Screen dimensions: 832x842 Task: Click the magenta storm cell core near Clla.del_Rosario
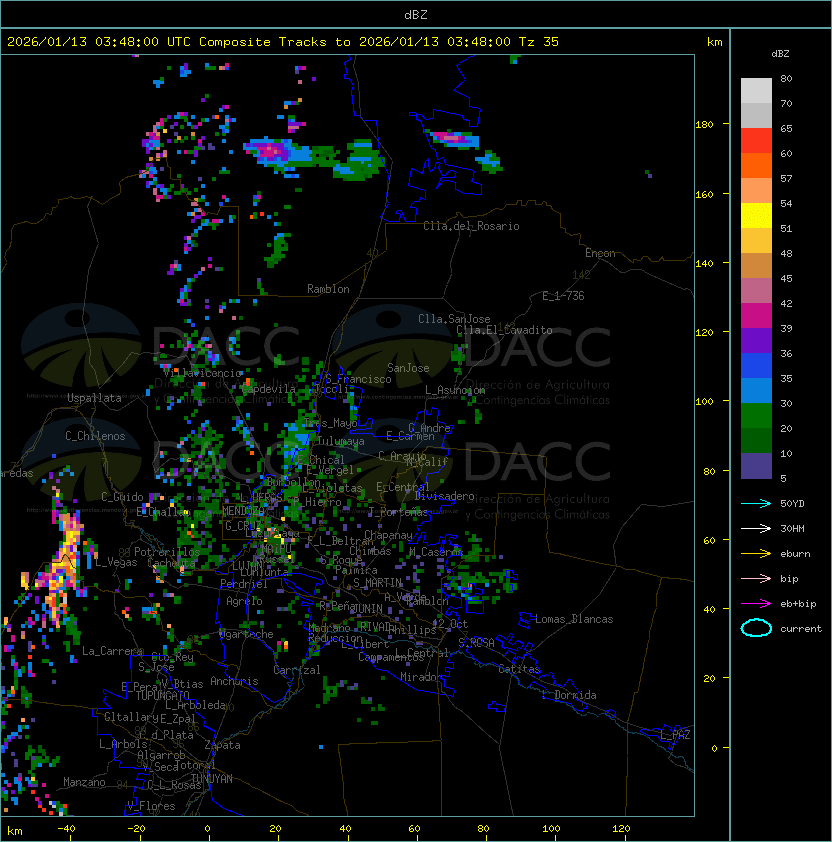pos(450,137)
